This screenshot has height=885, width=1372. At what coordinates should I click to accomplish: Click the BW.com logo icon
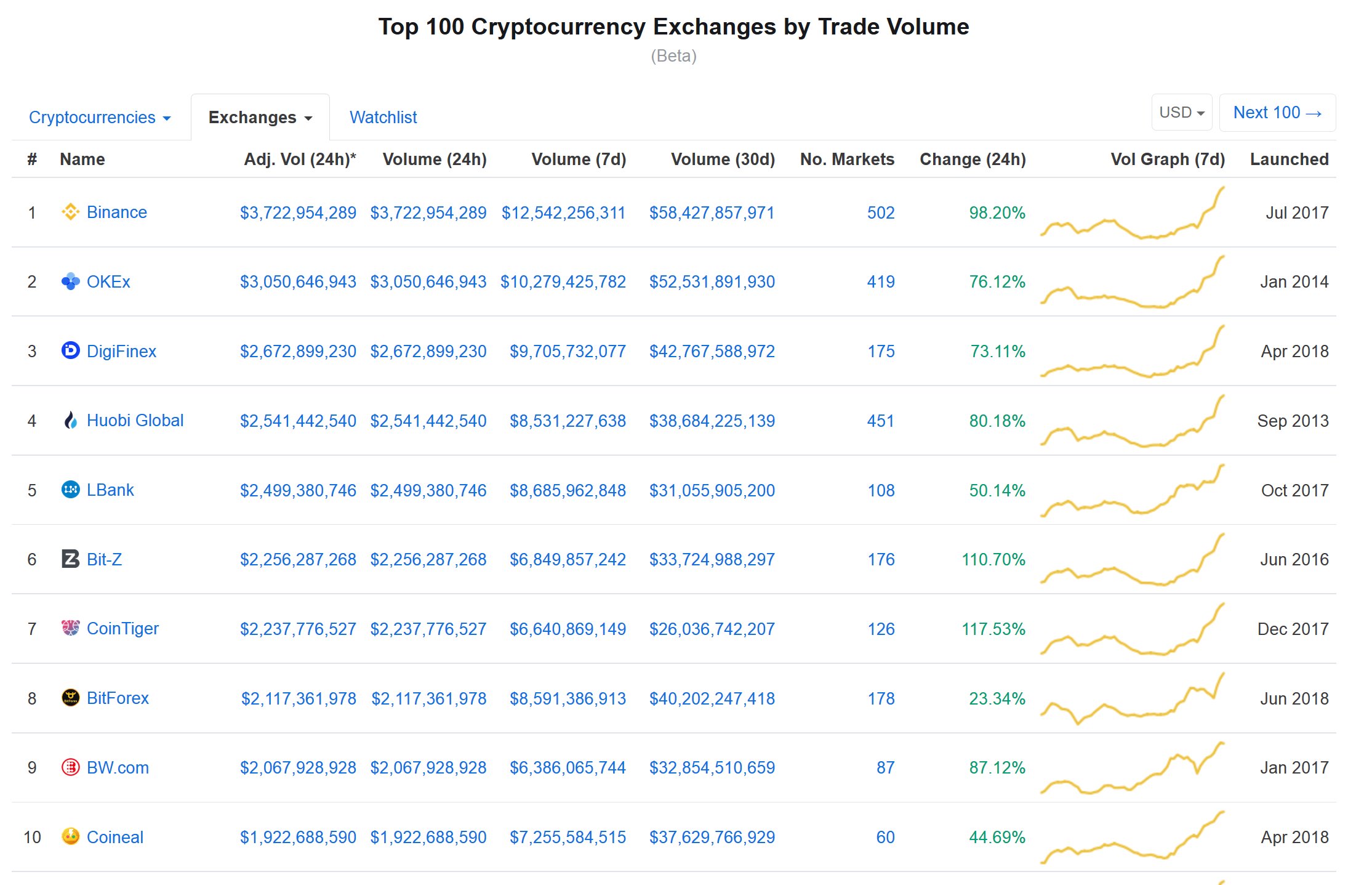pos(70,767)
